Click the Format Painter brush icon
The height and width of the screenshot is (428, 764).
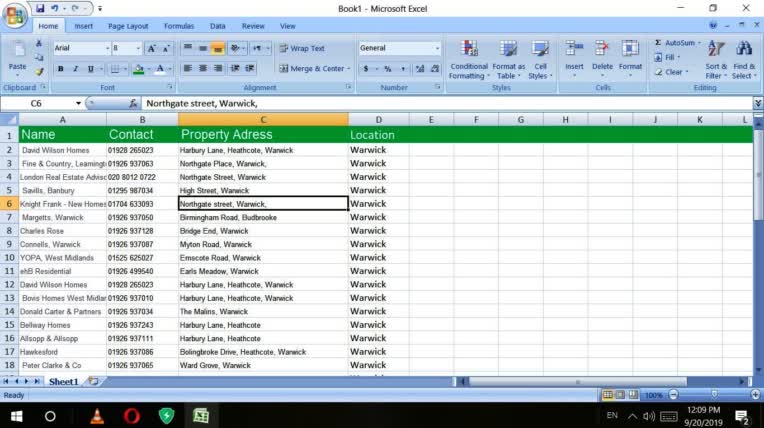point(39,72)
